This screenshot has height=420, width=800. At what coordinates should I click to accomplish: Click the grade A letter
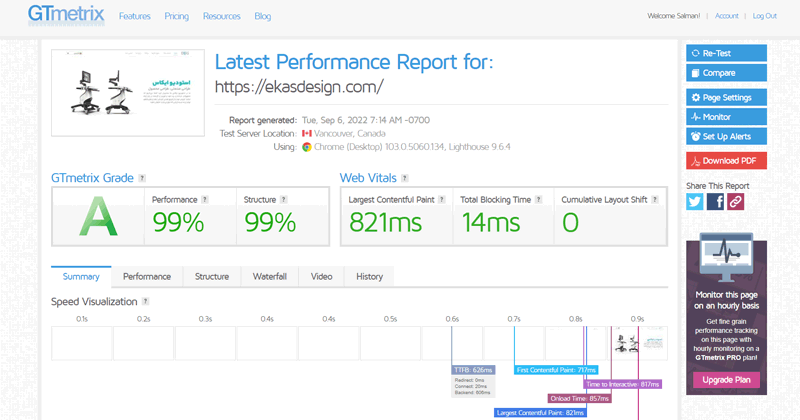pyautogui.click(x=98, y=217)
